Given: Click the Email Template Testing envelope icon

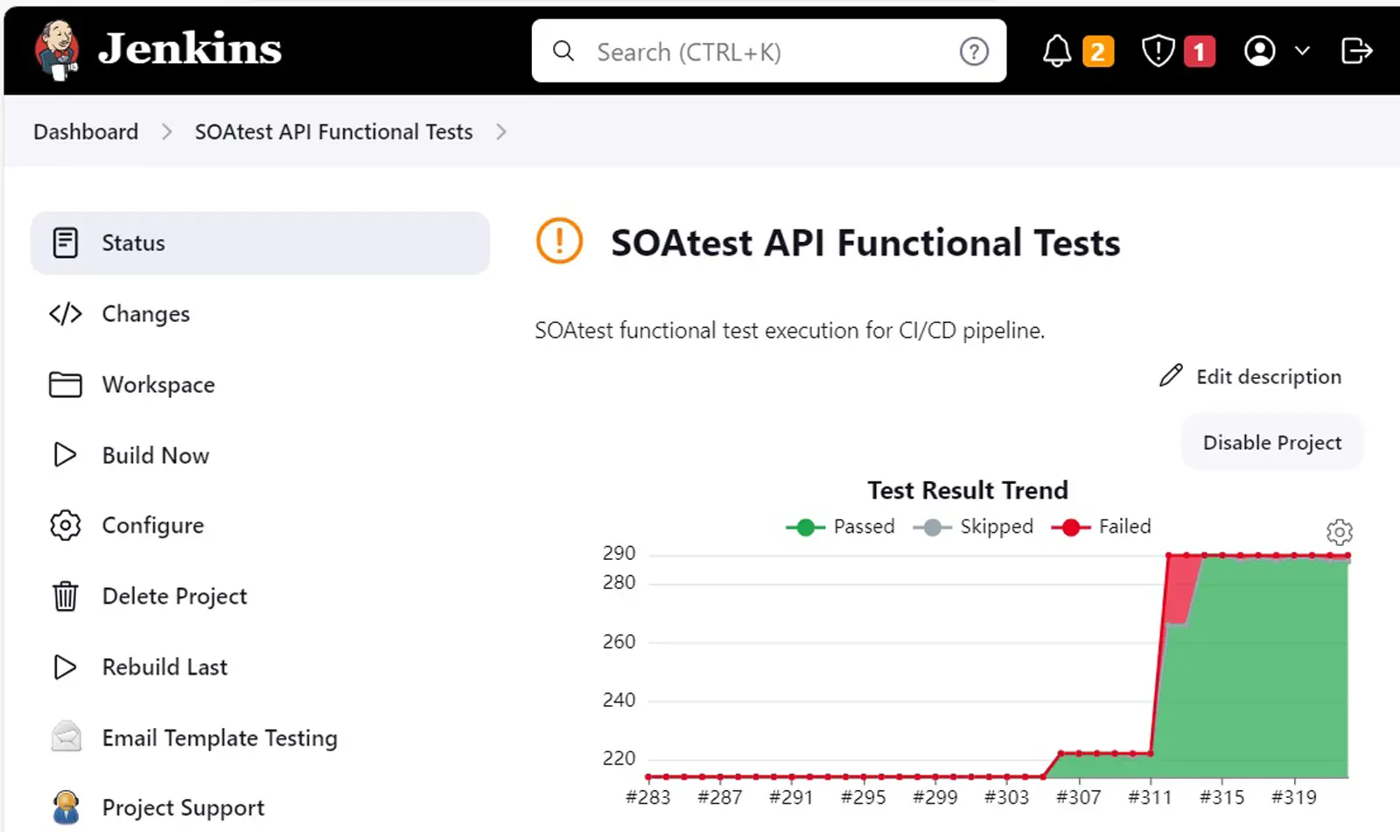Looking at the screenshot, I should coord(66,737).
